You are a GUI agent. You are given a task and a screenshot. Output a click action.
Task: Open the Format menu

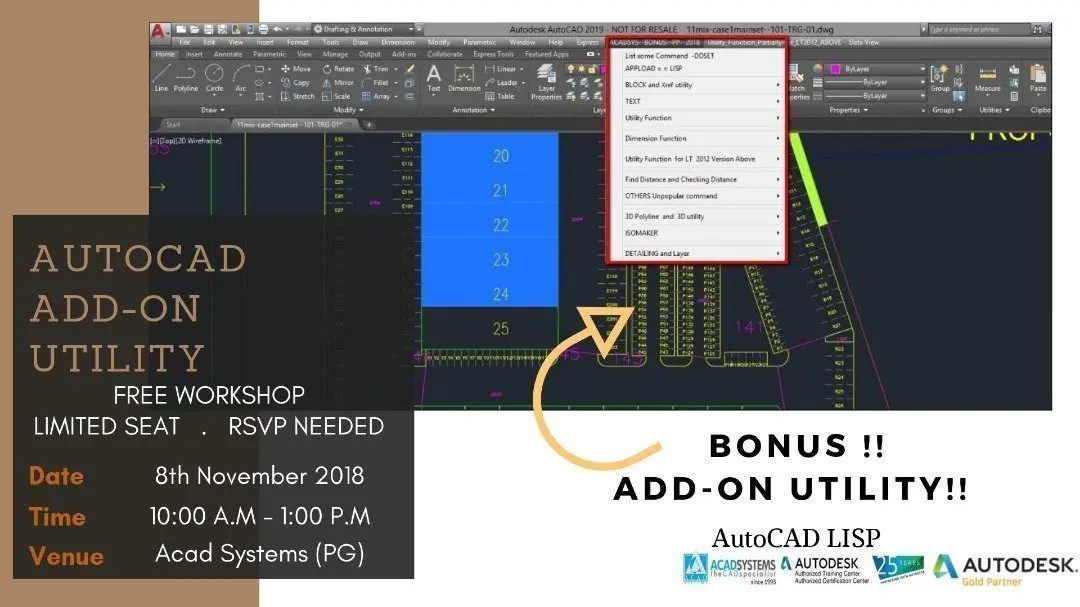(298, 43)
